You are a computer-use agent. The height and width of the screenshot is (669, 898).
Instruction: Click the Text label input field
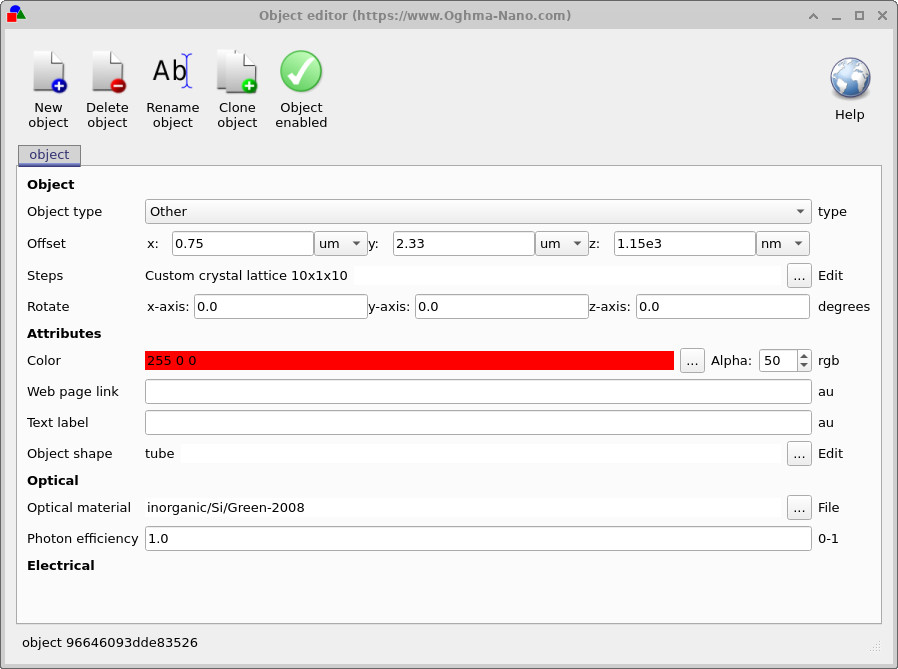[478, 423]
